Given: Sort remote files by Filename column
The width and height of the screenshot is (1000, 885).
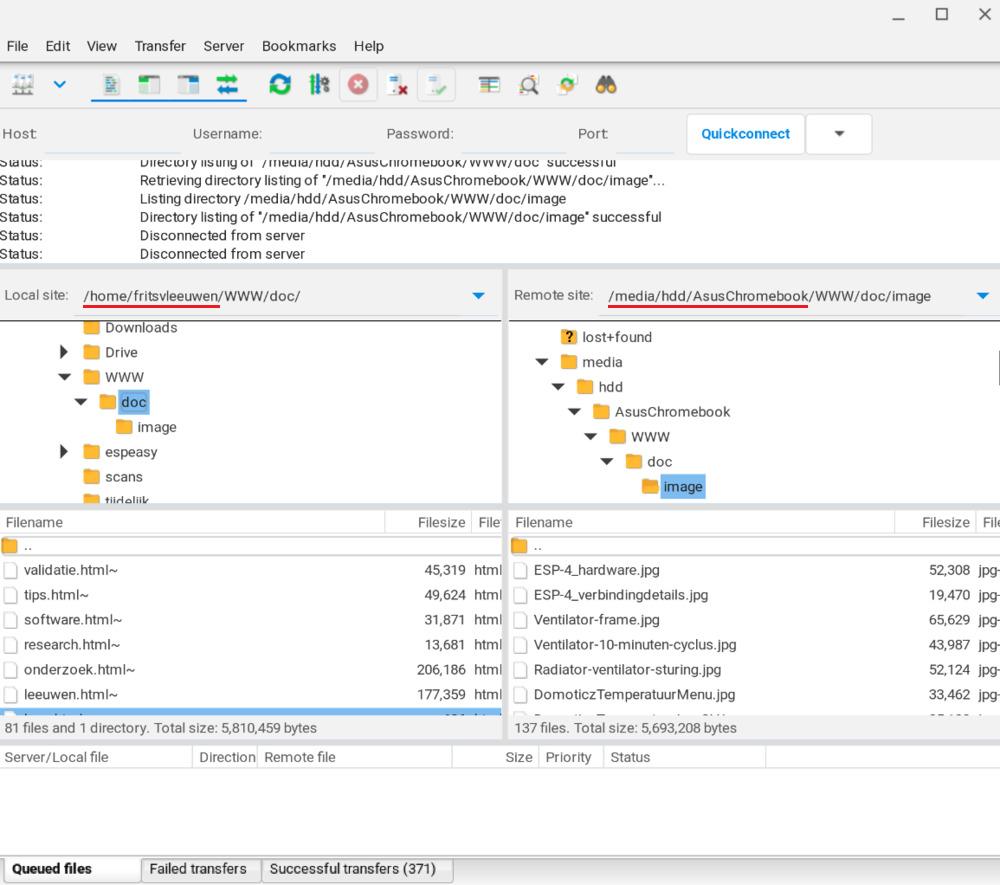Looking at the screenshot, I should tap(703, 522).
